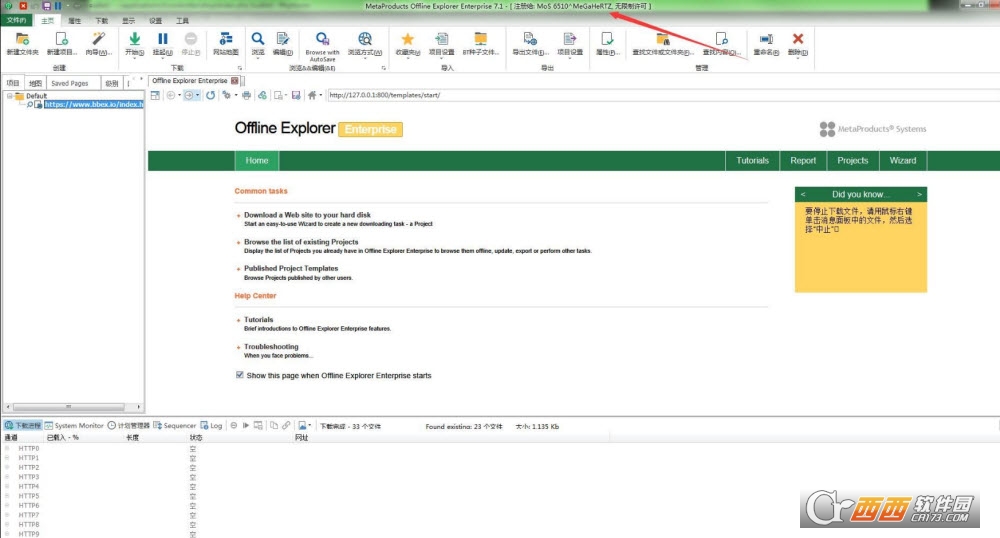Click the printer icon in browser toolbar
1000x538 pixels.
pos(246,95)
